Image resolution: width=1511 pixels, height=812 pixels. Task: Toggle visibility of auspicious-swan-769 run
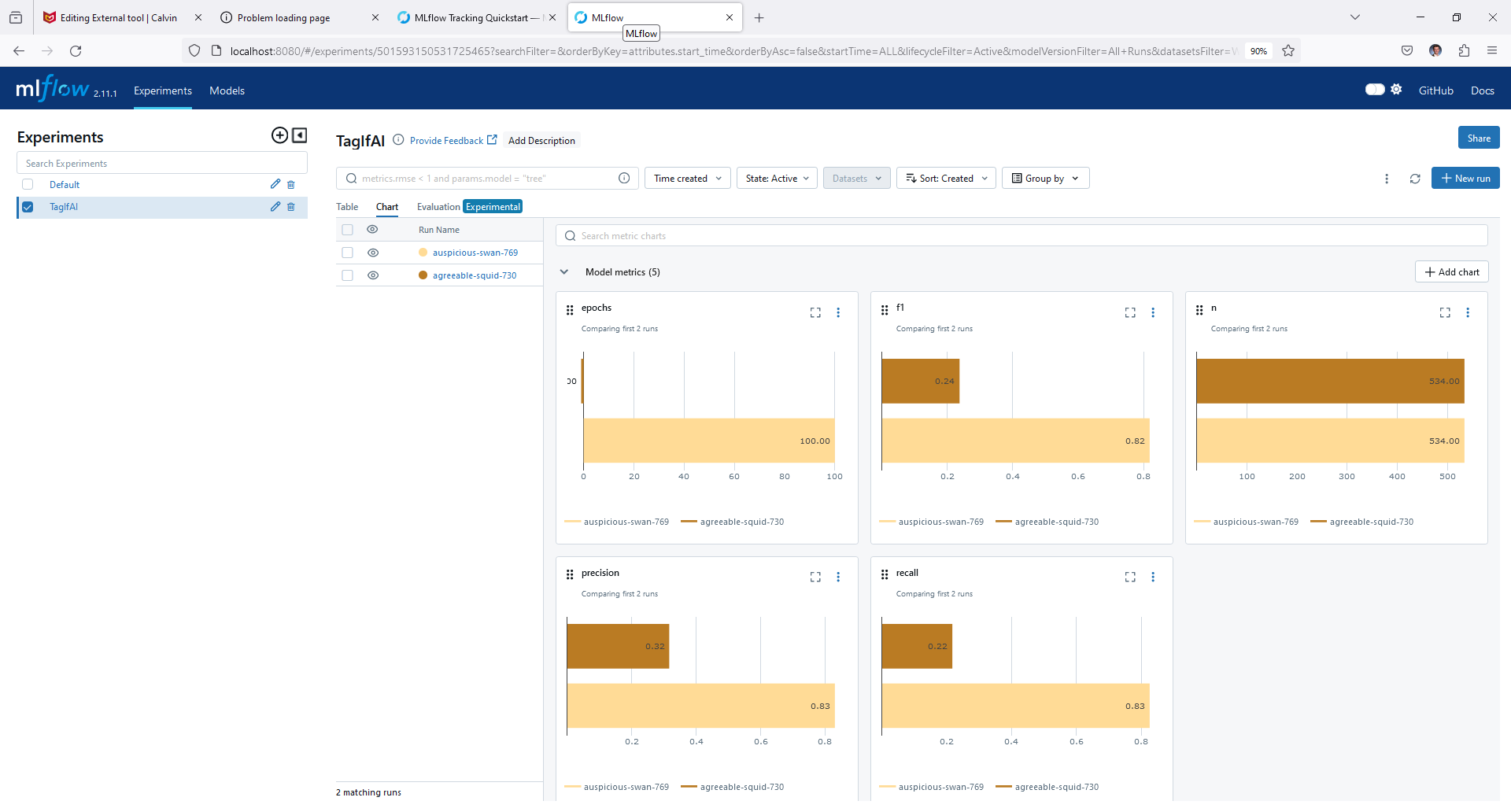coord(373,253)
